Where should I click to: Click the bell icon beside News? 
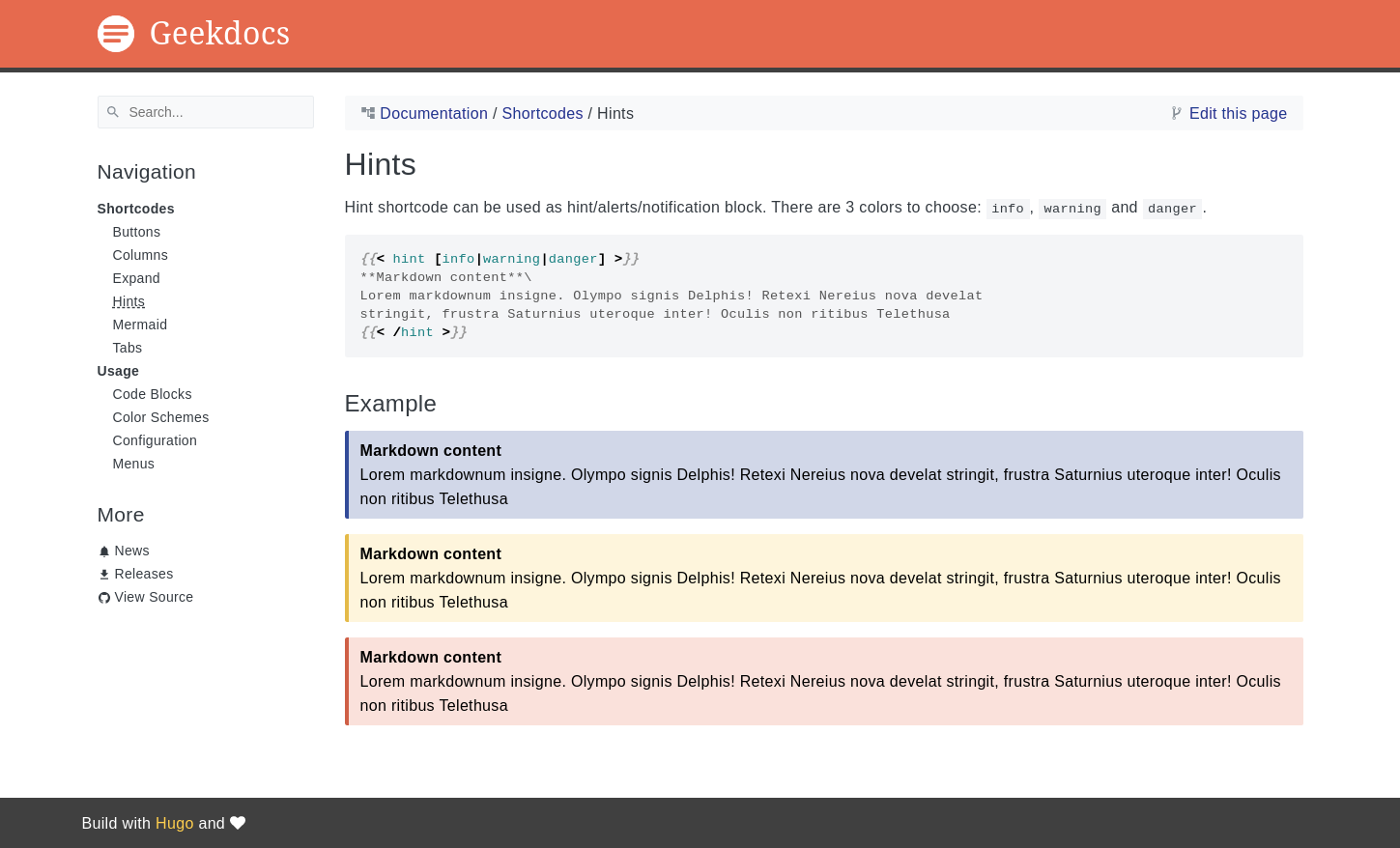point(104,551)
